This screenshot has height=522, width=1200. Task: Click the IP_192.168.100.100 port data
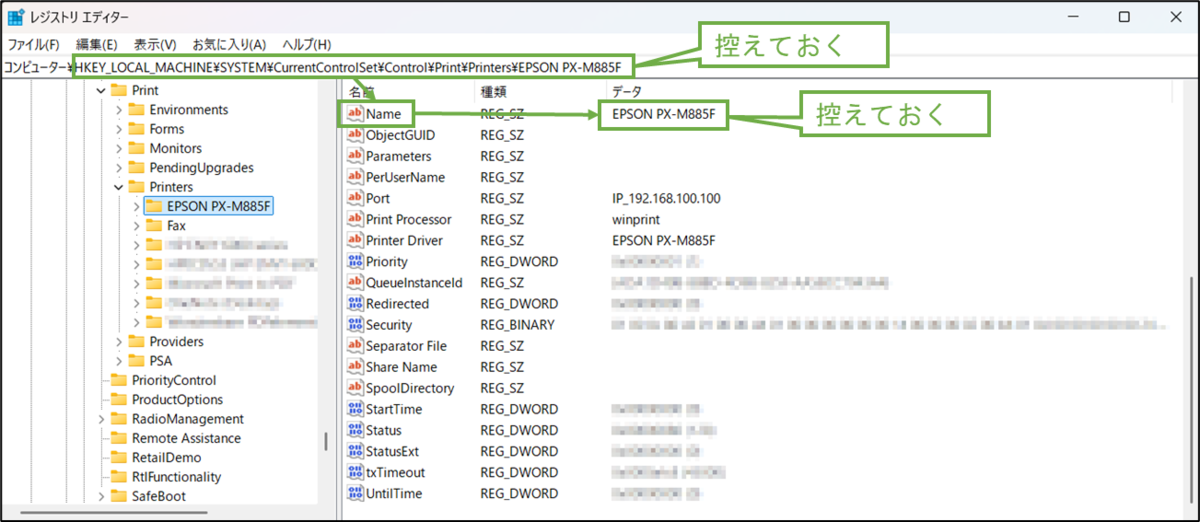pyautogui.click(x=666, y=199)
